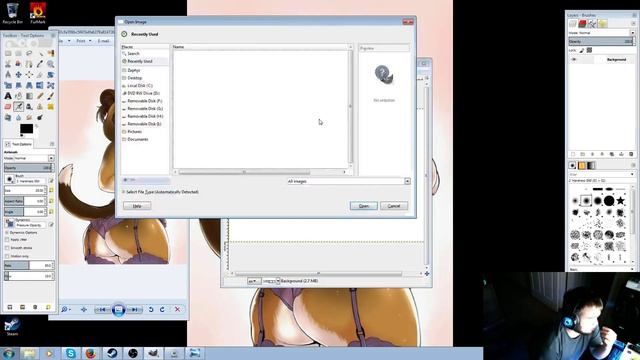
Task: Click delete layer icon in Layers panel
Action: [631, 154]
